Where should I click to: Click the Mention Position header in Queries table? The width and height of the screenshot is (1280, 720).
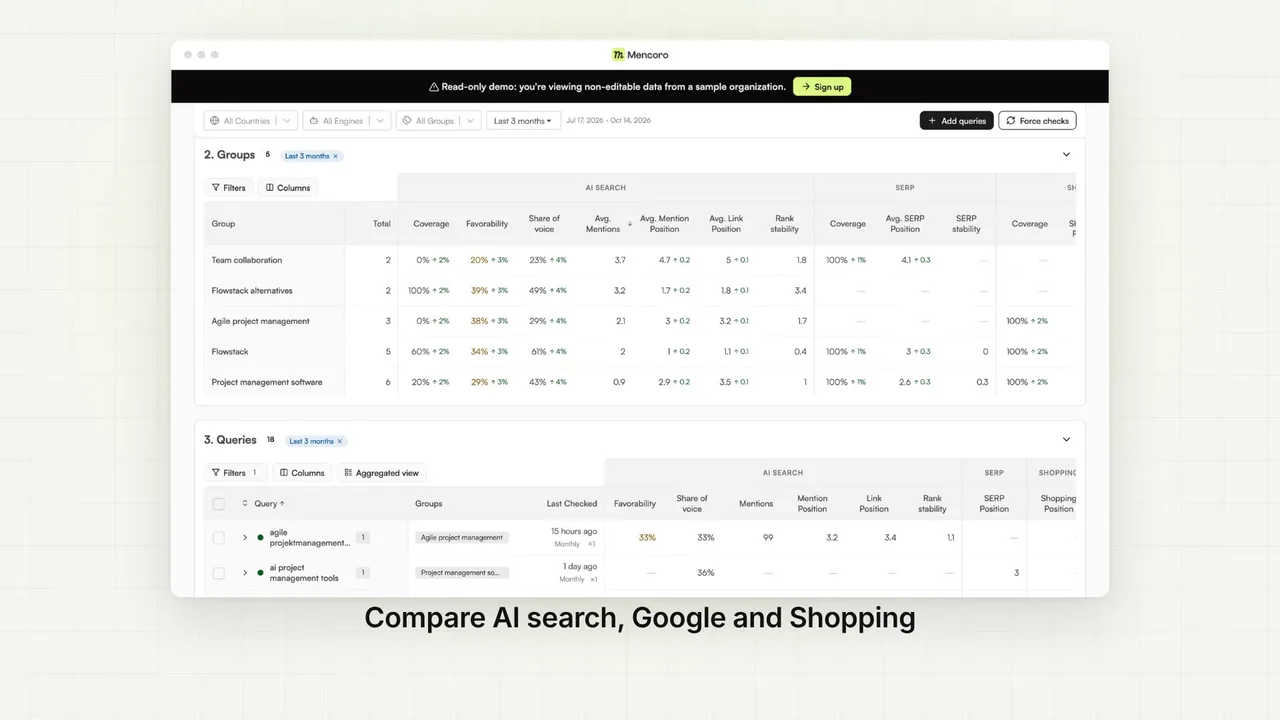click(x=812, y=504)
